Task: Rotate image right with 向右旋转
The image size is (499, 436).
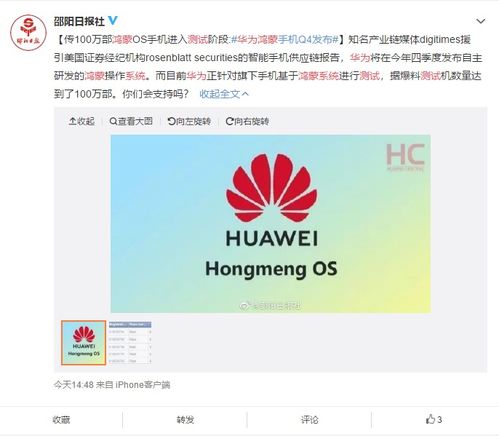Action: tap(247, 121)
